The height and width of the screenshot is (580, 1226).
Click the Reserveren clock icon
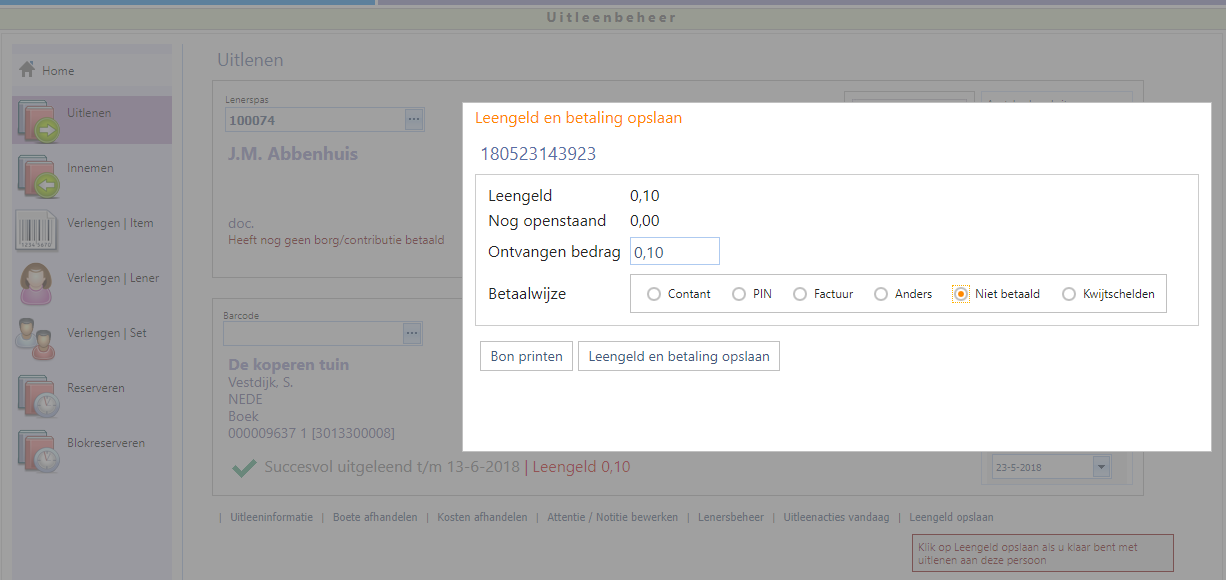39,395
